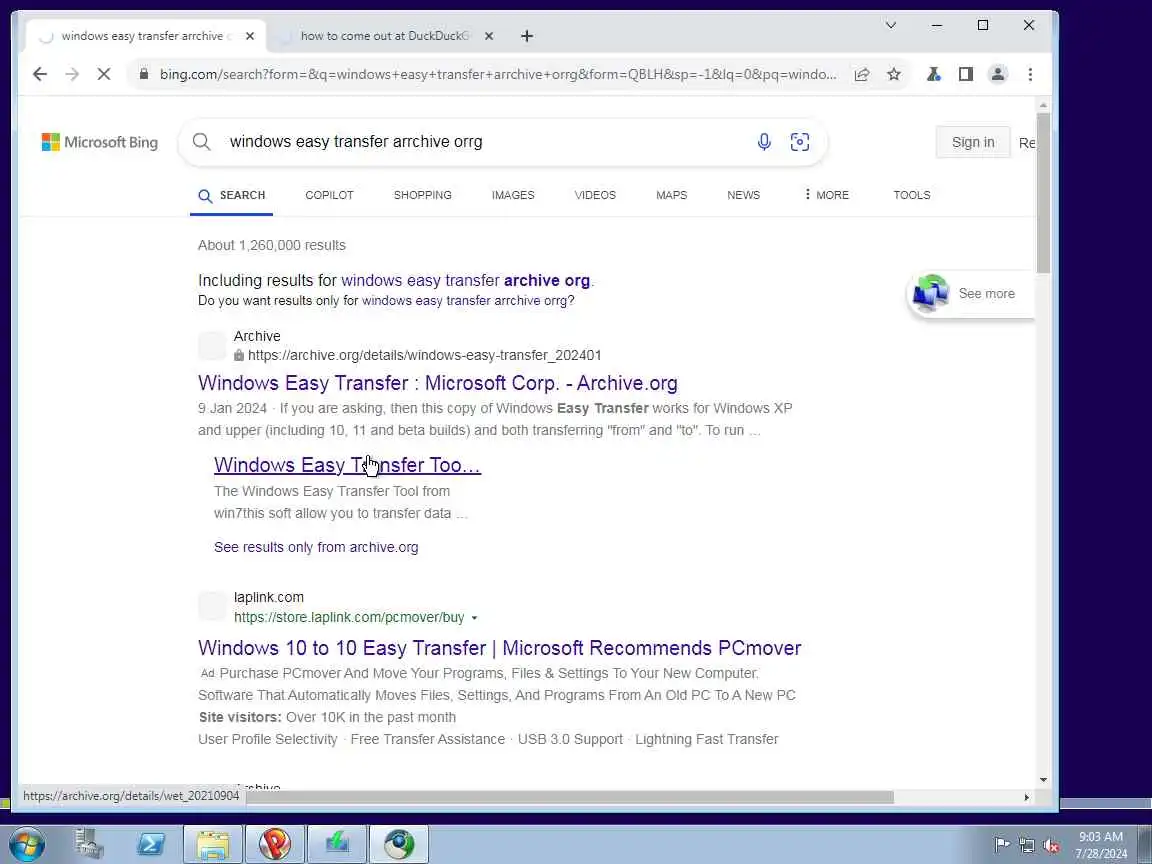1152x864 pixels.
Task: Click the browser forward arrow
Action: point(71,74)
